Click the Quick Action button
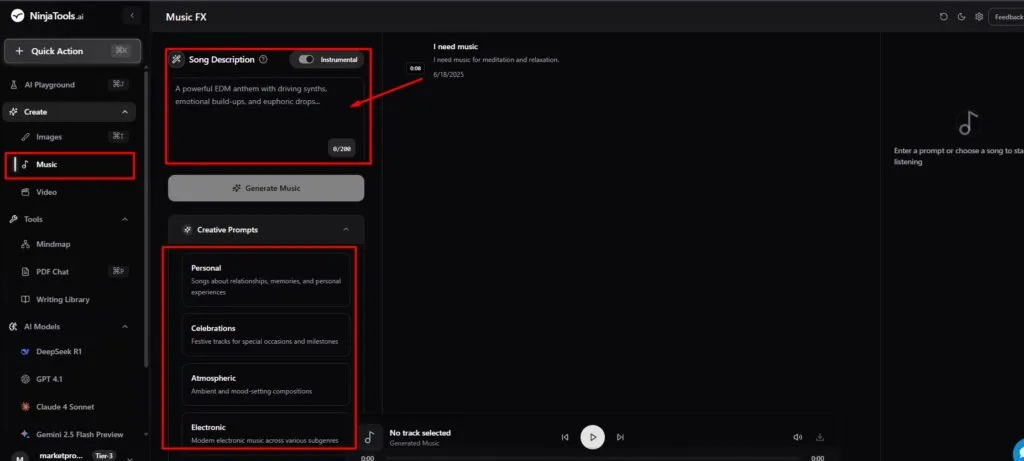This screenshot has width=1024, height=461. click(x=70, y=51)
